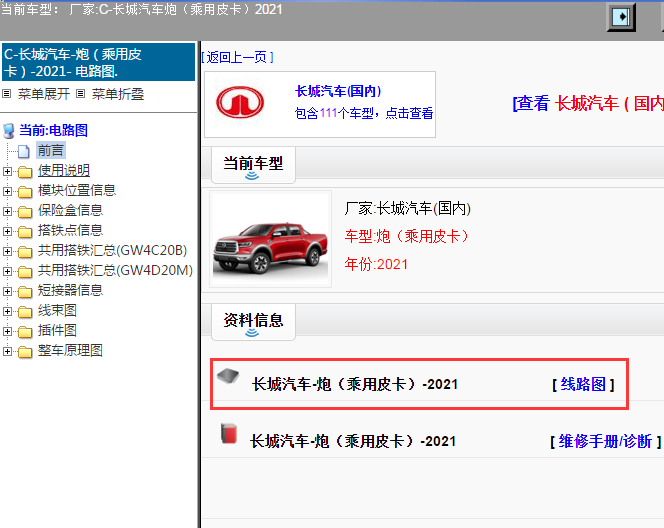Image resolution: width=664 pixels, height=528 pixels.
Task: Expand the 共用搭铁汇总(GW4D20M) node
Action: click(7, 271)
